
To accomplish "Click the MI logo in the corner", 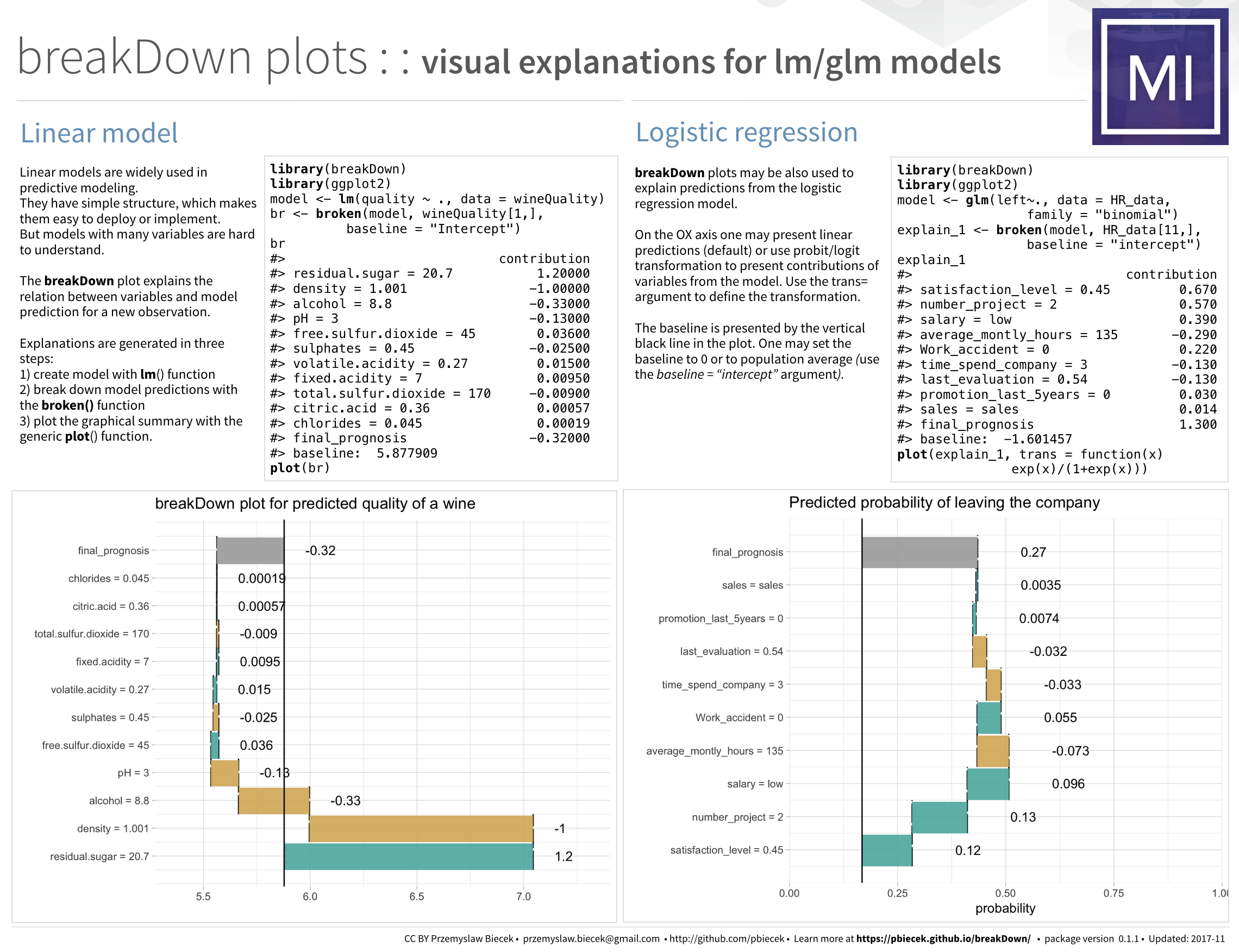I will (x=1160, y=77).
